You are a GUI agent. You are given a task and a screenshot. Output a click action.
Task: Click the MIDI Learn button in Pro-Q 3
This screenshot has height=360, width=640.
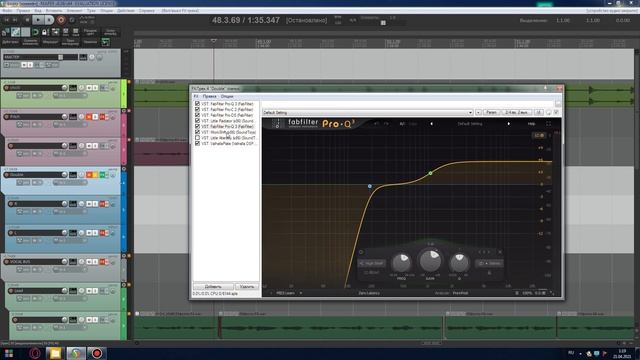(x=285, y=293)
